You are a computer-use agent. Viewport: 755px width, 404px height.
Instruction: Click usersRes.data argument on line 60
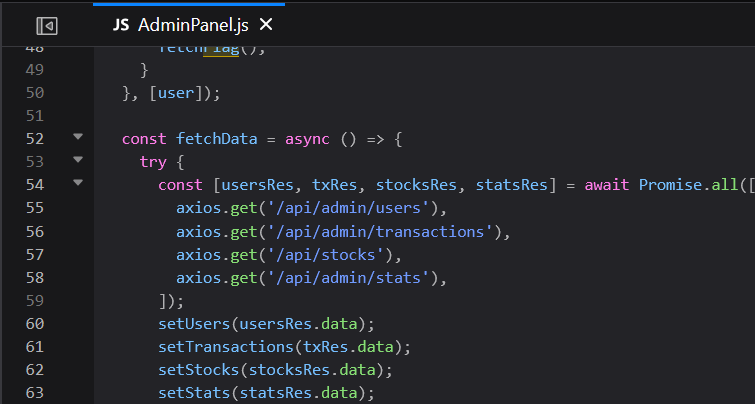[299, 324]
